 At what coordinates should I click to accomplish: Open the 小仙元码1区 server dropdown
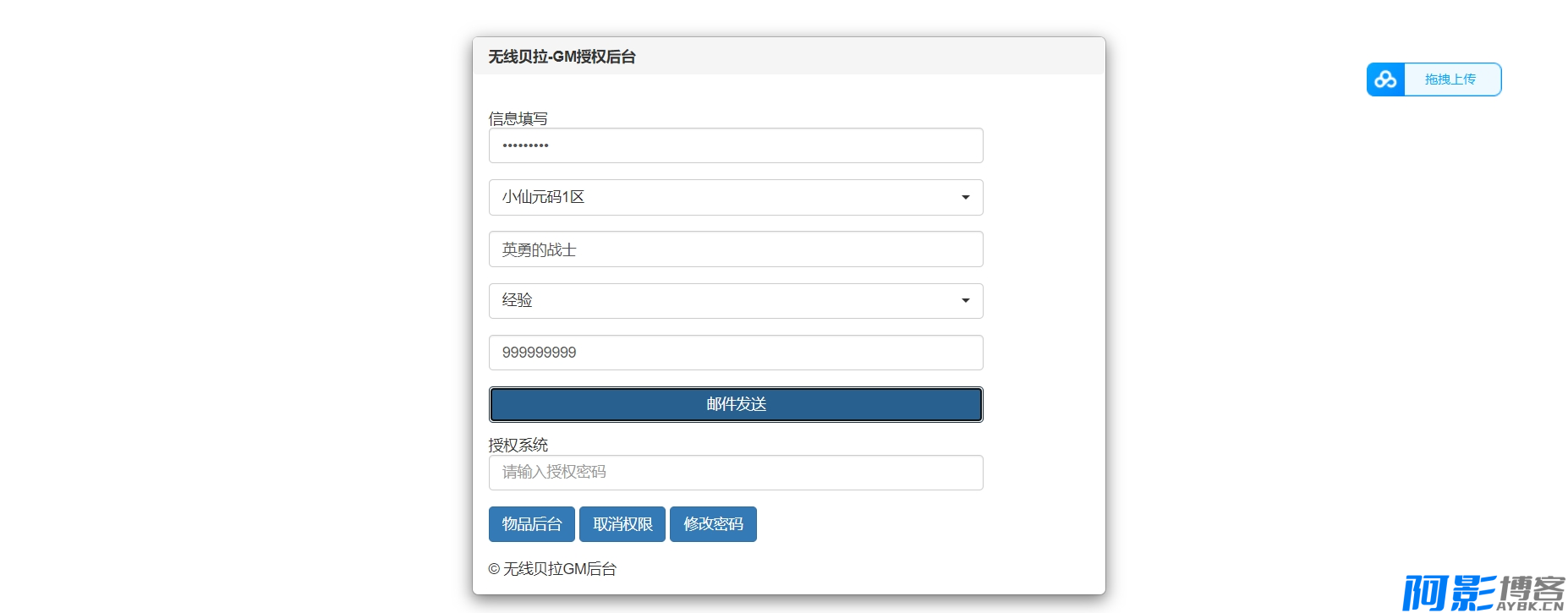736,197
